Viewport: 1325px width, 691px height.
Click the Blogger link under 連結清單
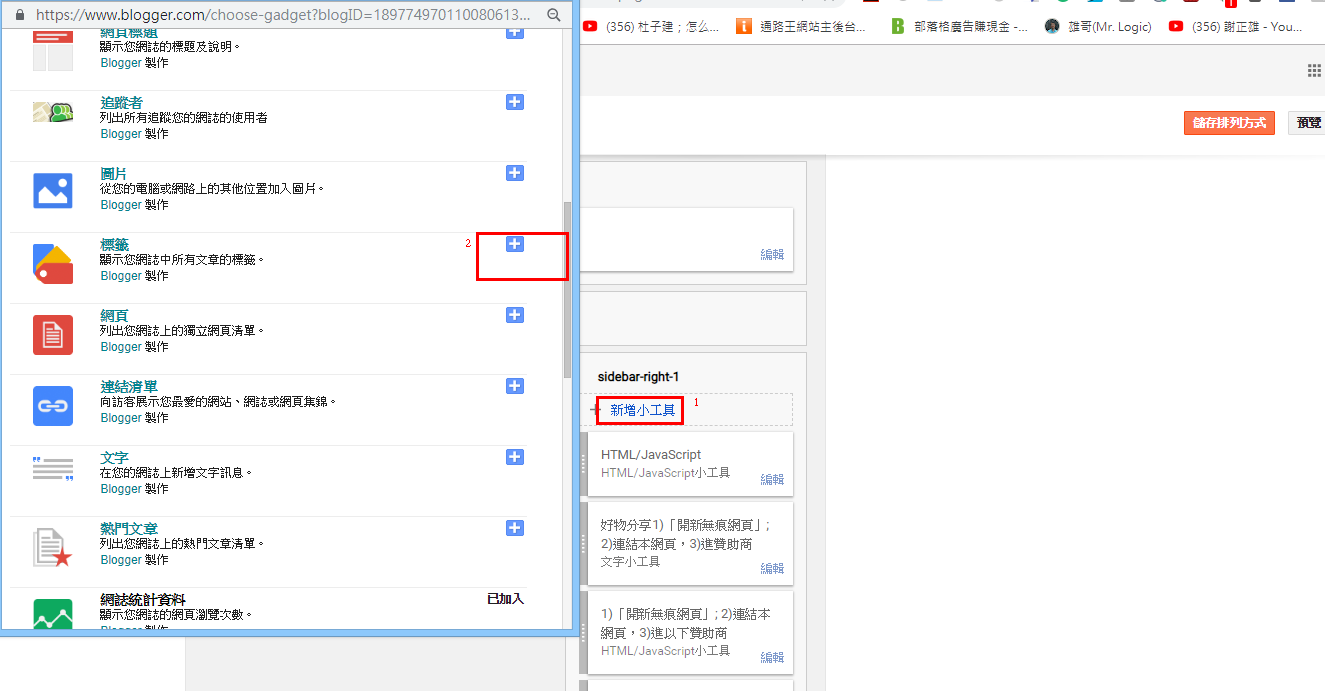pyautogui.click(x=121, y=417)
